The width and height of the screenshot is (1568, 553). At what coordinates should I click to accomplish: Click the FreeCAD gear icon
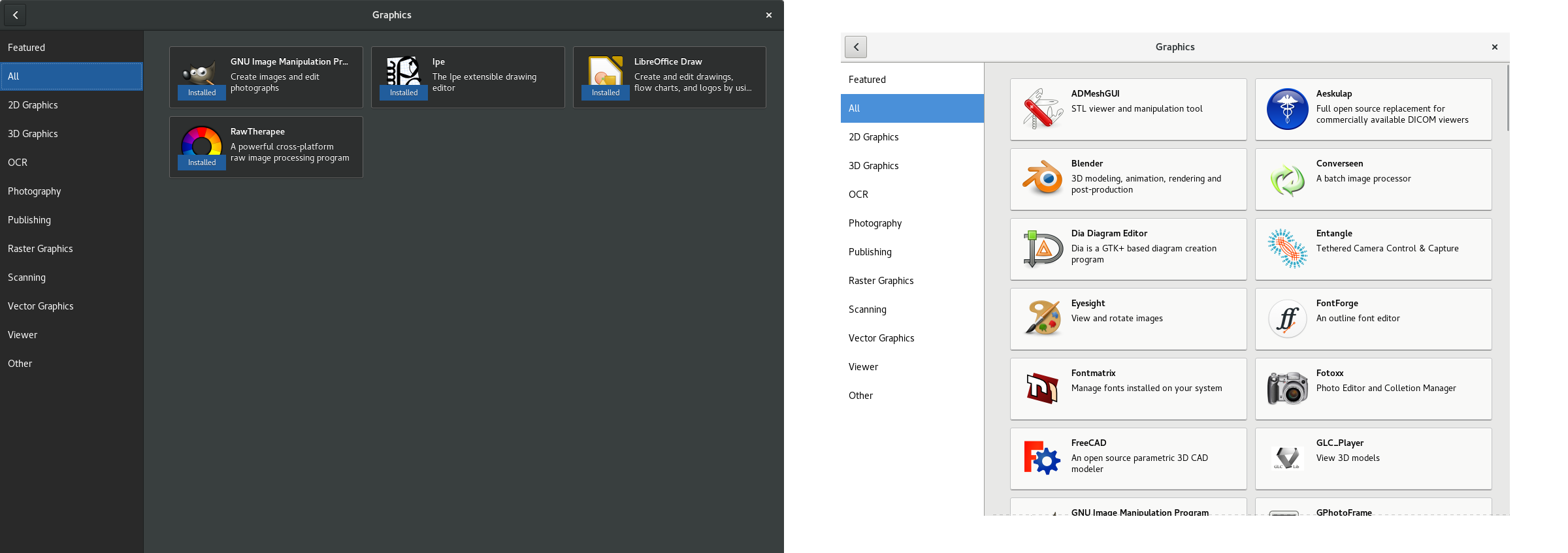(1041, 458)
